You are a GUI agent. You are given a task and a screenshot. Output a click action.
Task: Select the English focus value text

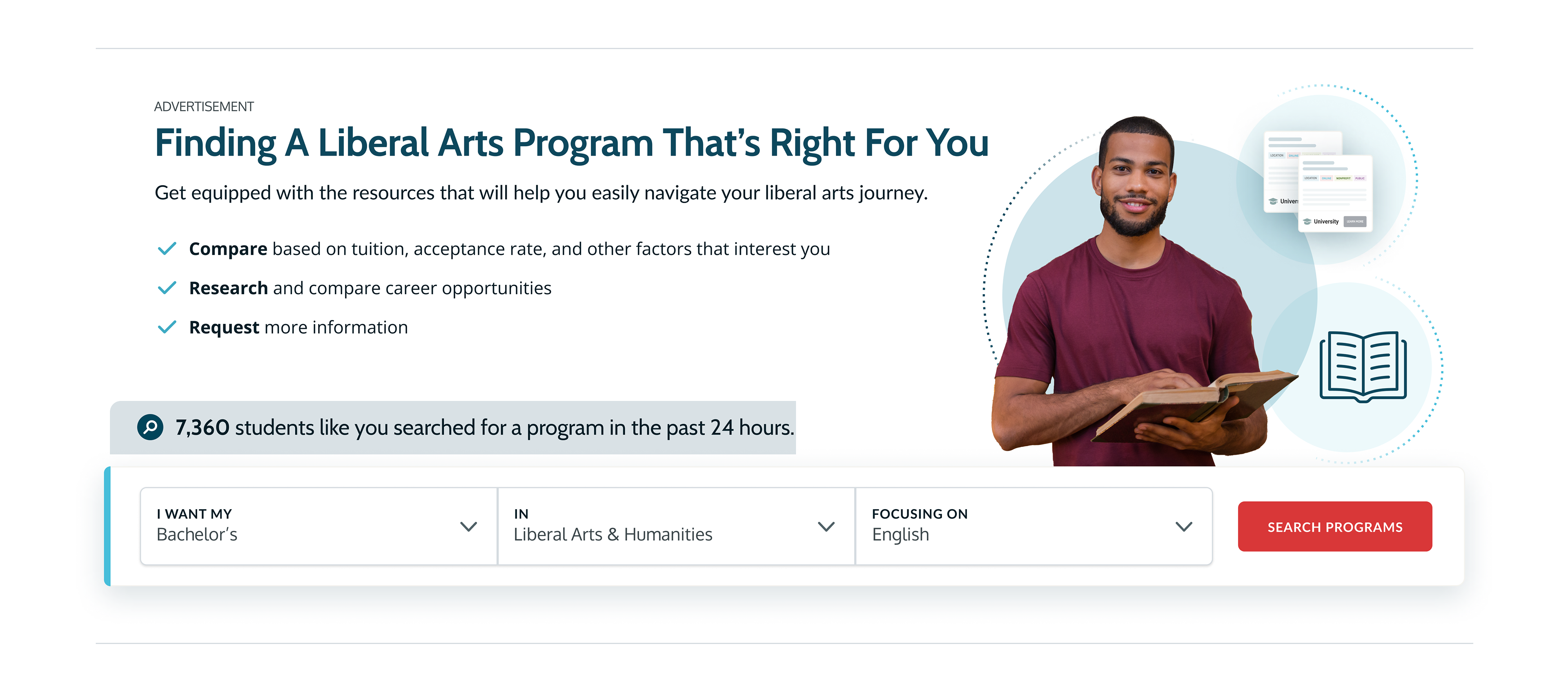pos(900,535)
